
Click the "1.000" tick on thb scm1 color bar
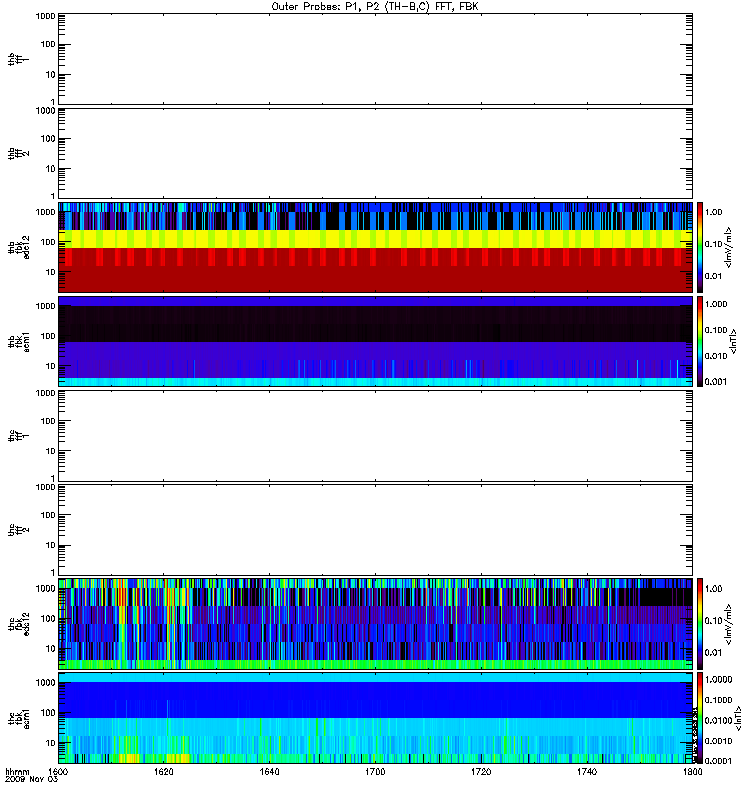(716, 304)
